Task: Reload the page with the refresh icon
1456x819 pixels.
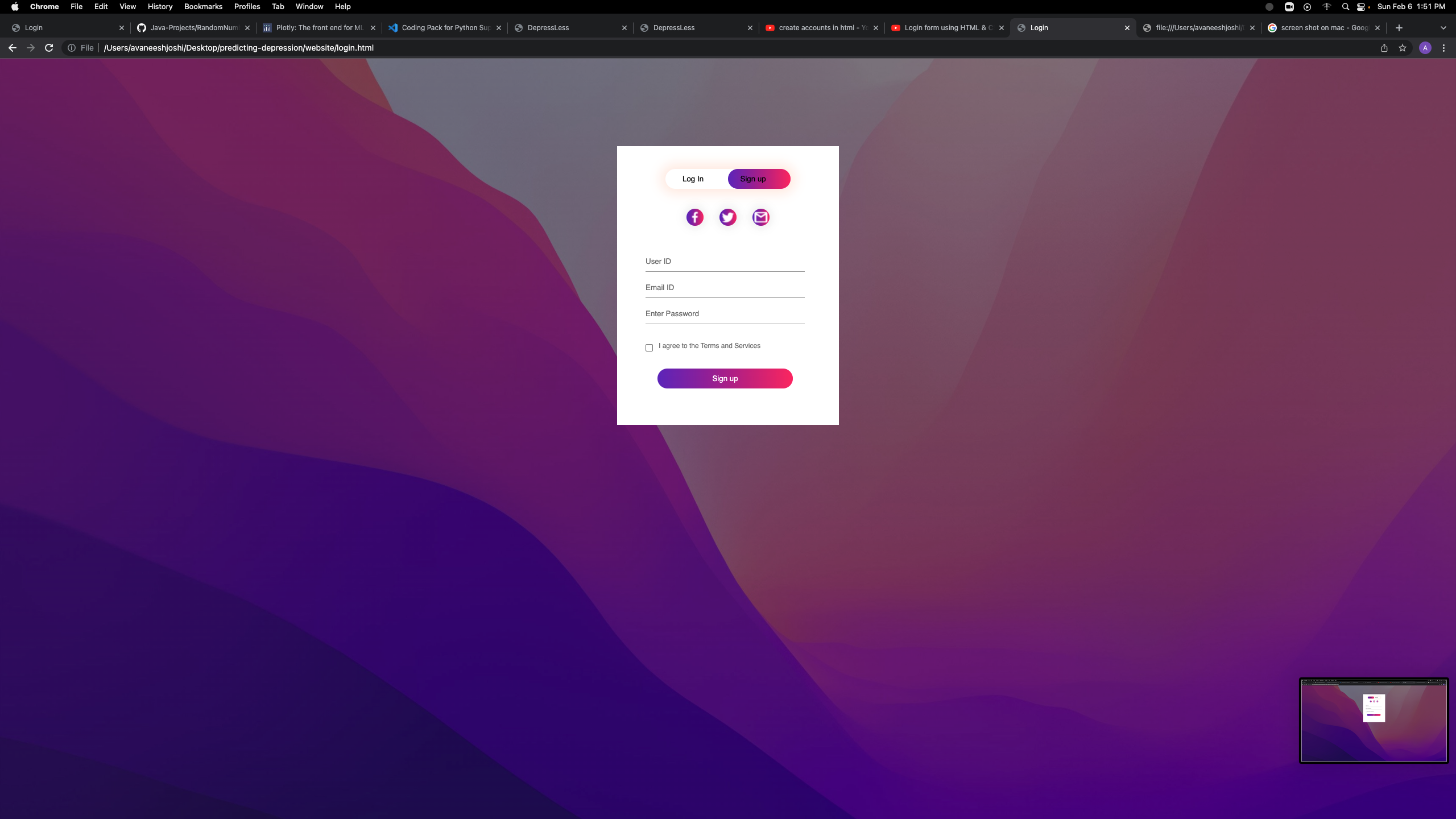Action: point(49,48)
